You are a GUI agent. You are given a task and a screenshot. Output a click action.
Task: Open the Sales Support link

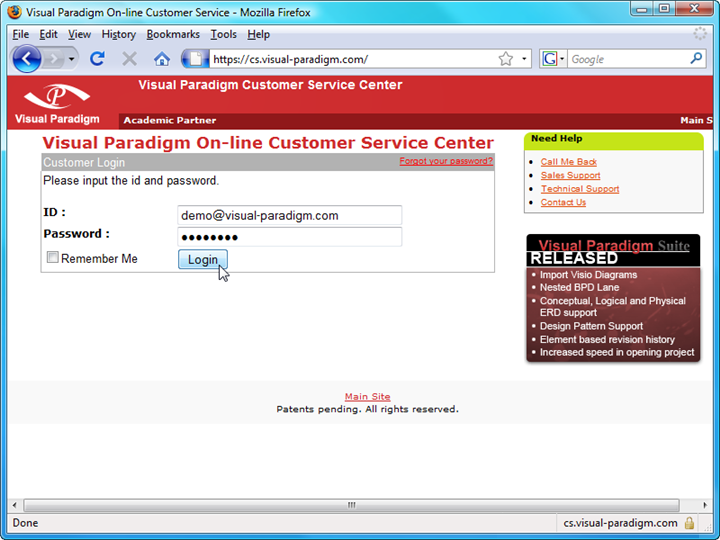click(x=570, y=175)
